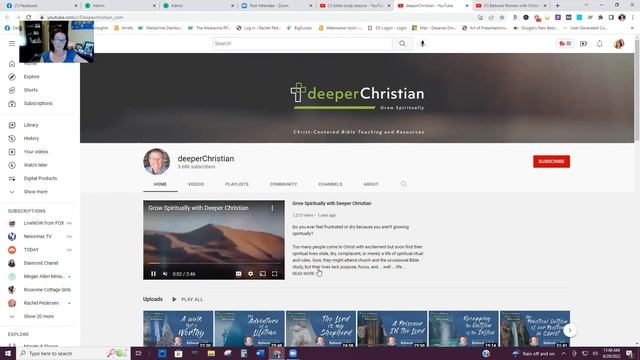
Task: Open the featured video three-dot menu
Action: pos(272,208)
